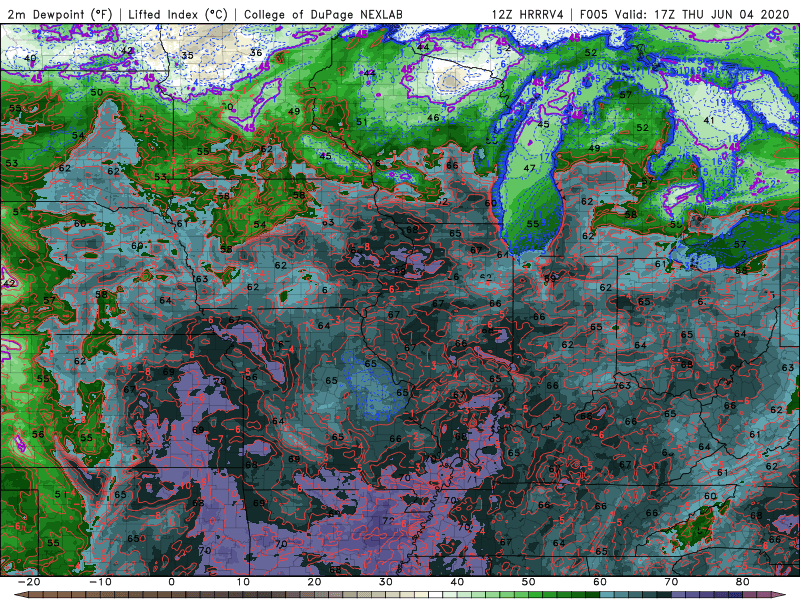Click the 'Lifted Index (°C)' header label

click(x=178, y=14)
